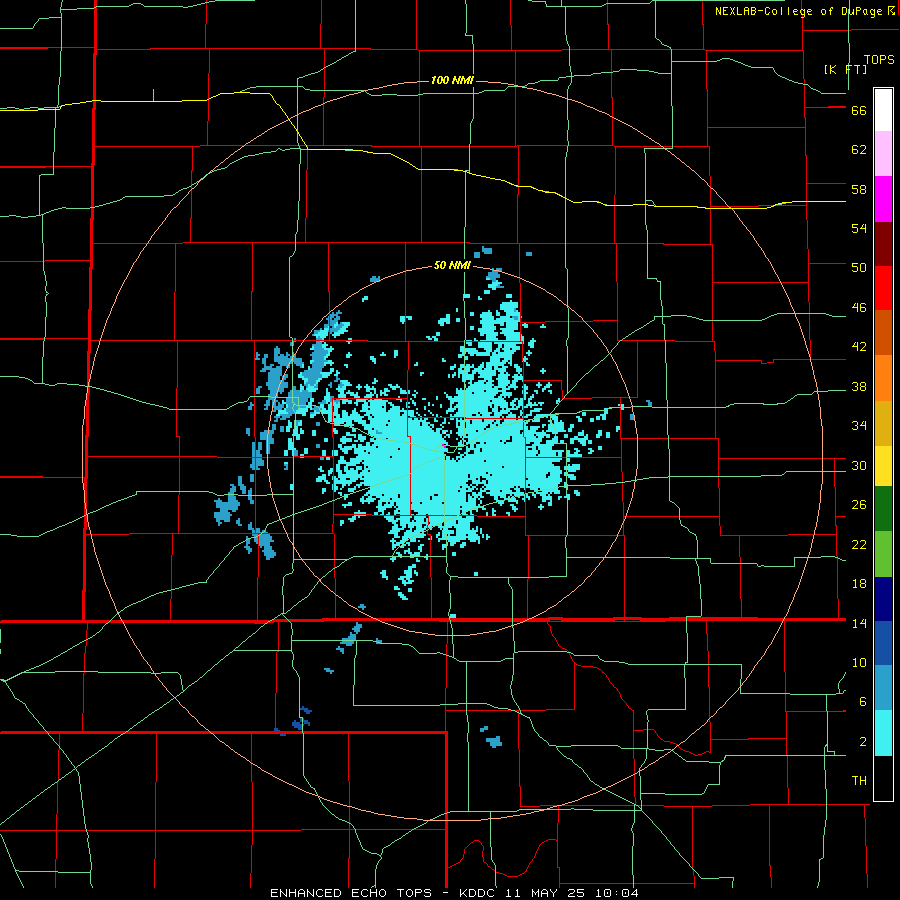Image resolution: width=900 pixels, height=900 pixels.
Task: Click the white 66 kft legend swatch
Action: pos(883,110)
